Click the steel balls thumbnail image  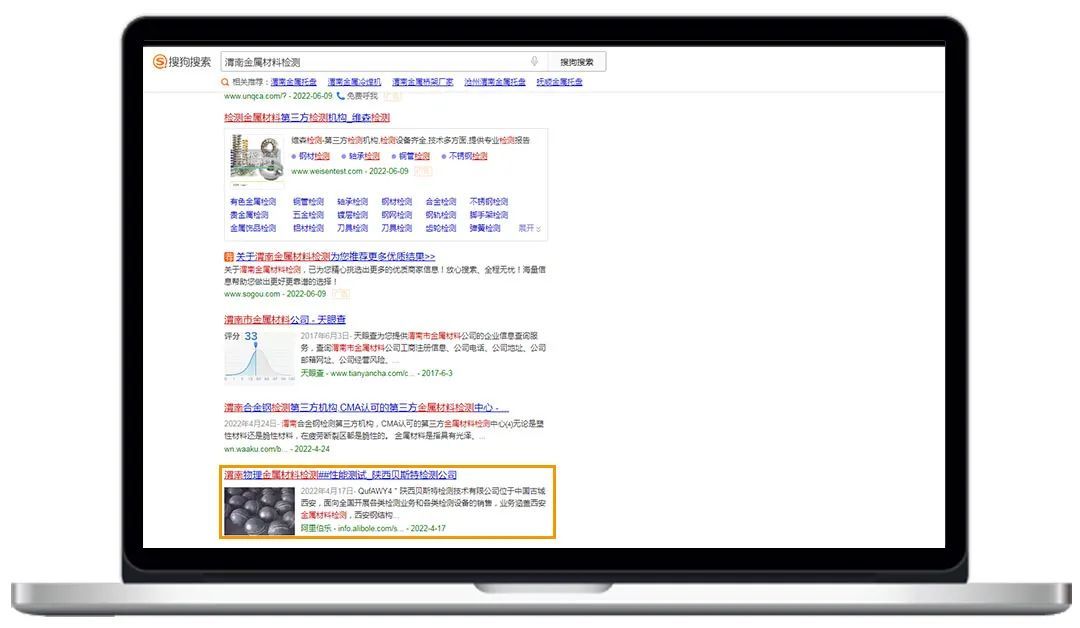(x=259, y=510)
